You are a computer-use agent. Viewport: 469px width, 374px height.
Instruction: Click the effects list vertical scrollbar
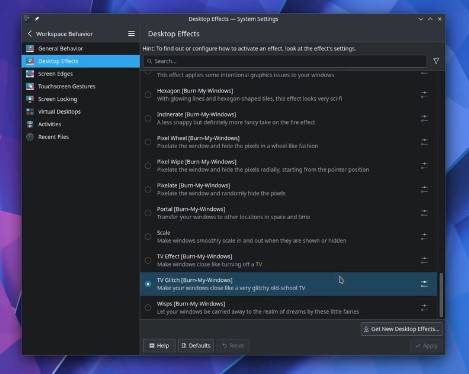pyautogui.click(x=441, y=295)
